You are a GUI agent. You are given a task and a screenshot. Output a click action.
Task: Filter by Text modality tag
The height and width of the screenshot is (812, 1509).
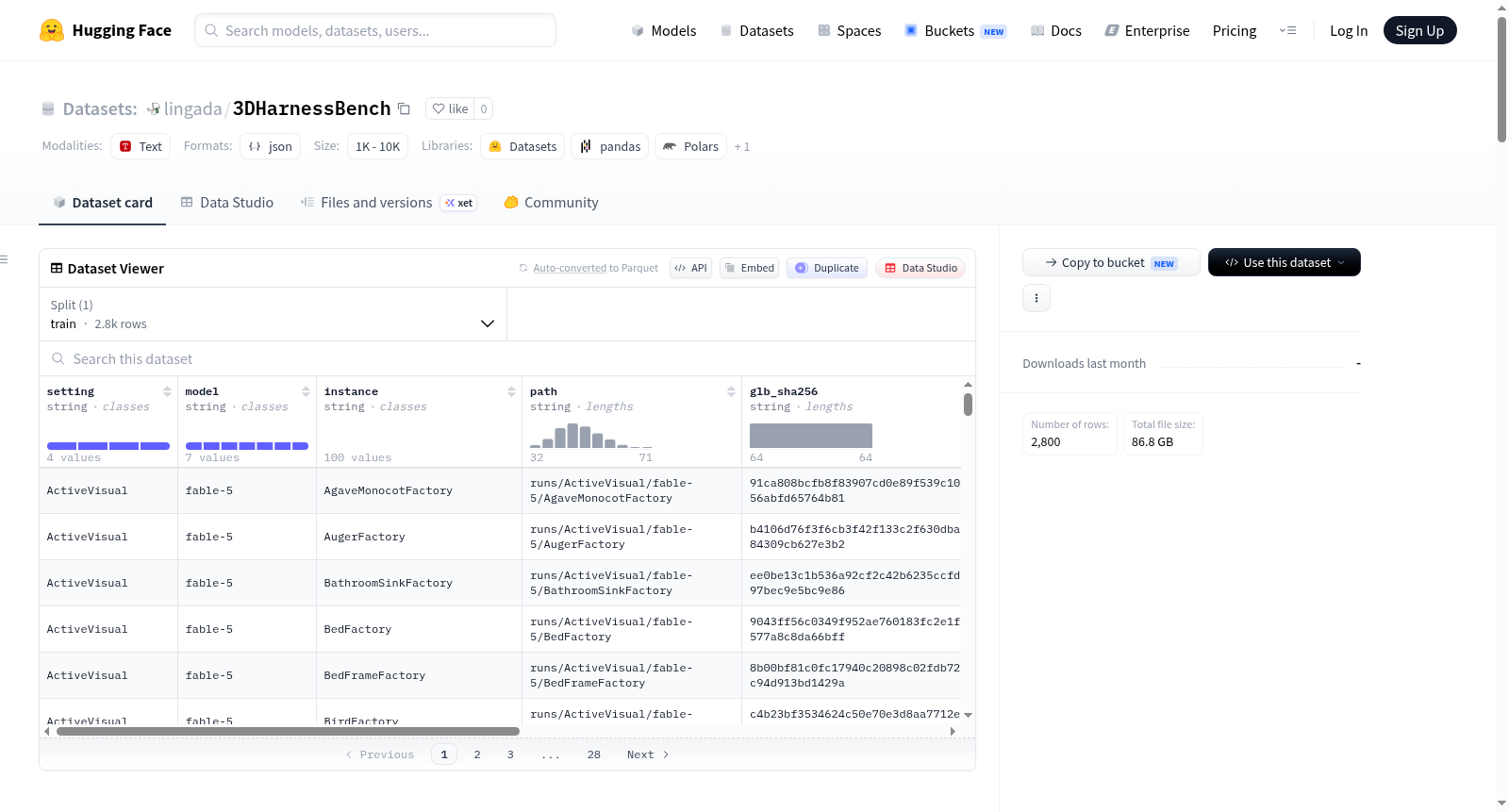[x=141, y=146]
